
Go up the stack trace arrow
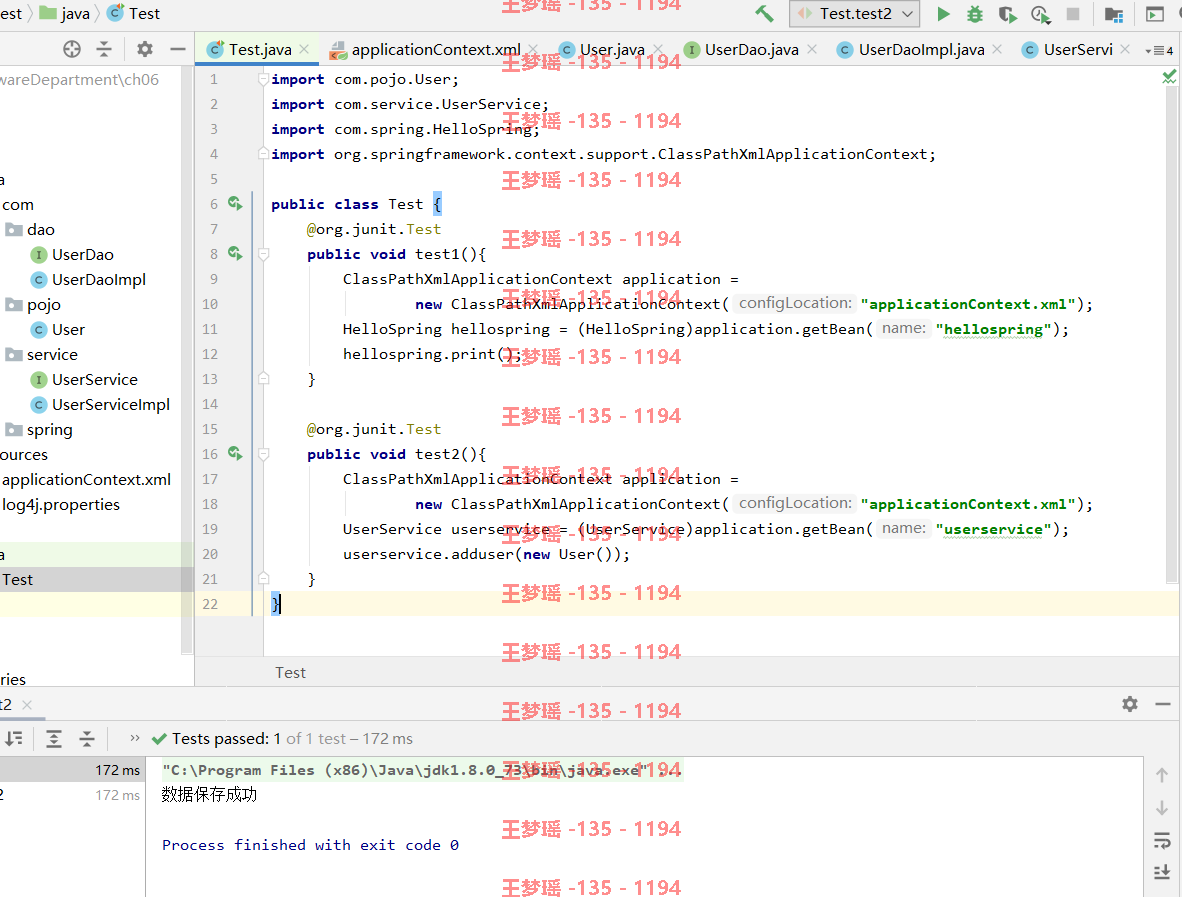[x=1162, y=775]
